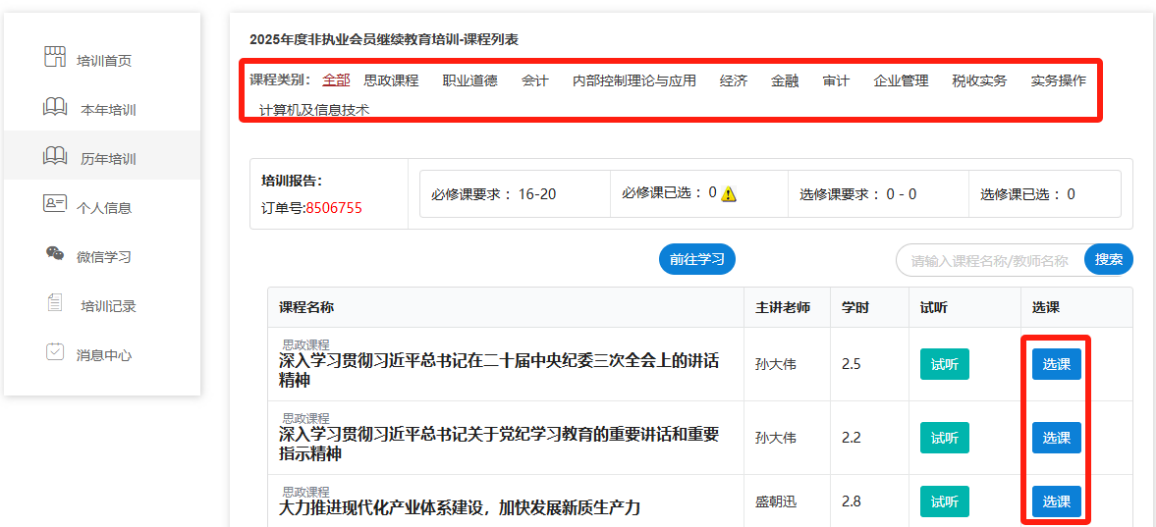Click the 微信学习 WeChat icon
Image resolution: width=1156 pixels, height=527 pixels.
click(x=55, y=255)
